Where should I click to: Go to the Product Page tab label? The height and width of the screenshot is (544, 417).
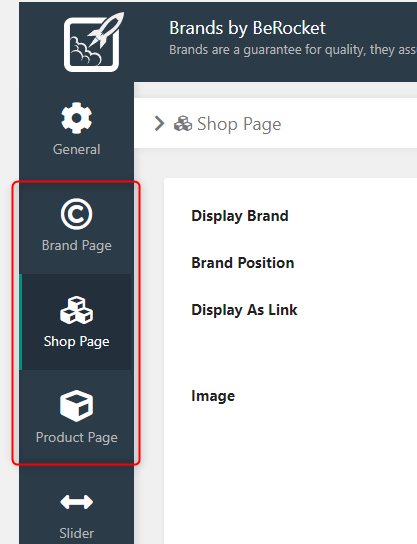[x=77, y=437]
